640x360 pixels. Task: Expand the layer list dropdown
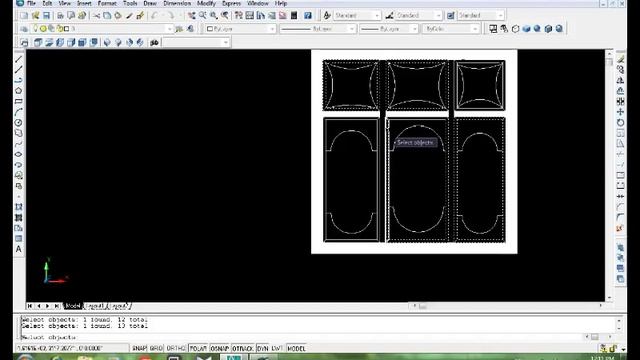coord(102,29)
